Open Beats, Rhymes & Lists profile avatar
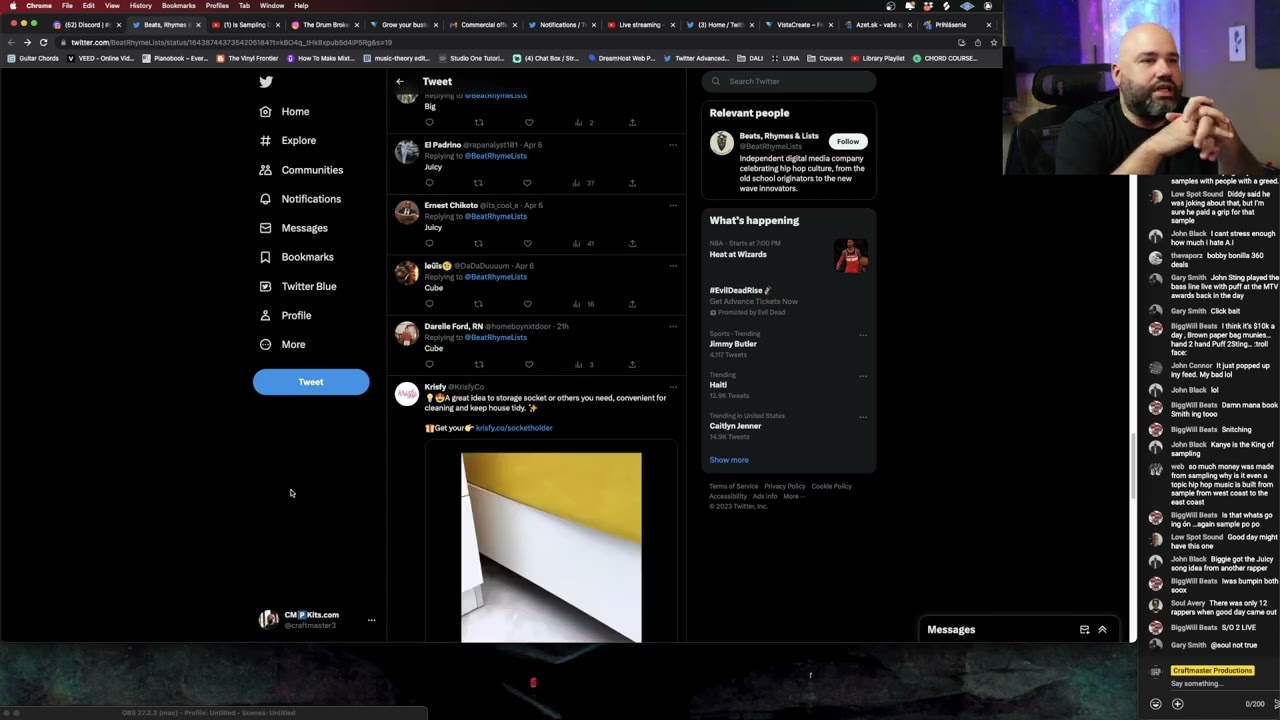The height and width of the screenshot is (720, 1280). tap(721, 143)
